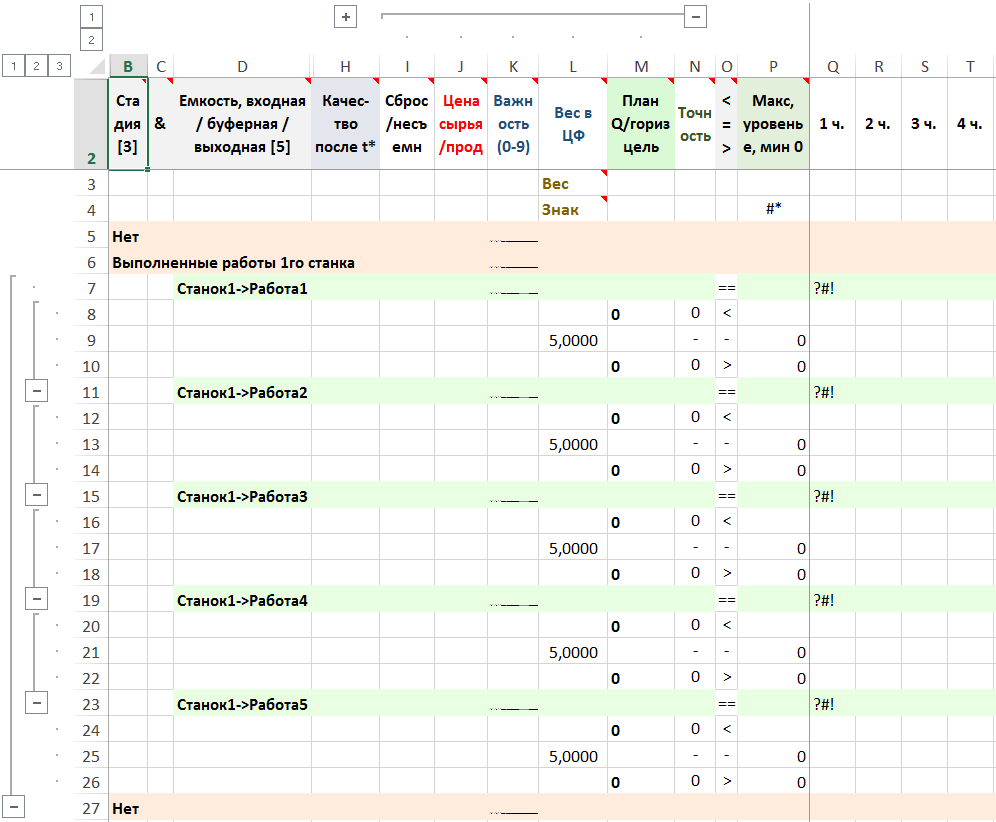Collapse row group using minus at row 11
Image resolution: width=996 pixels, height=822 pixels.
pyautogui.click(x=37, y=392)
